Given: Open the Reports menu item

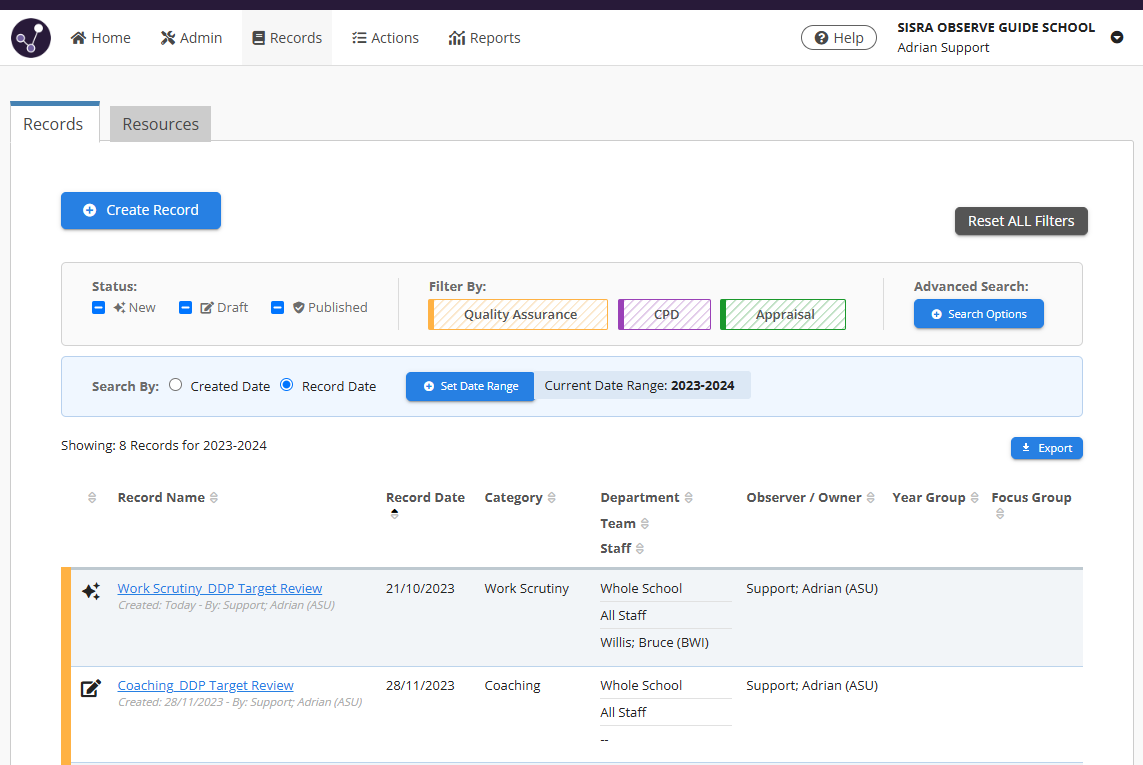Looking at the screenshot, I should (x=485, y=38).
